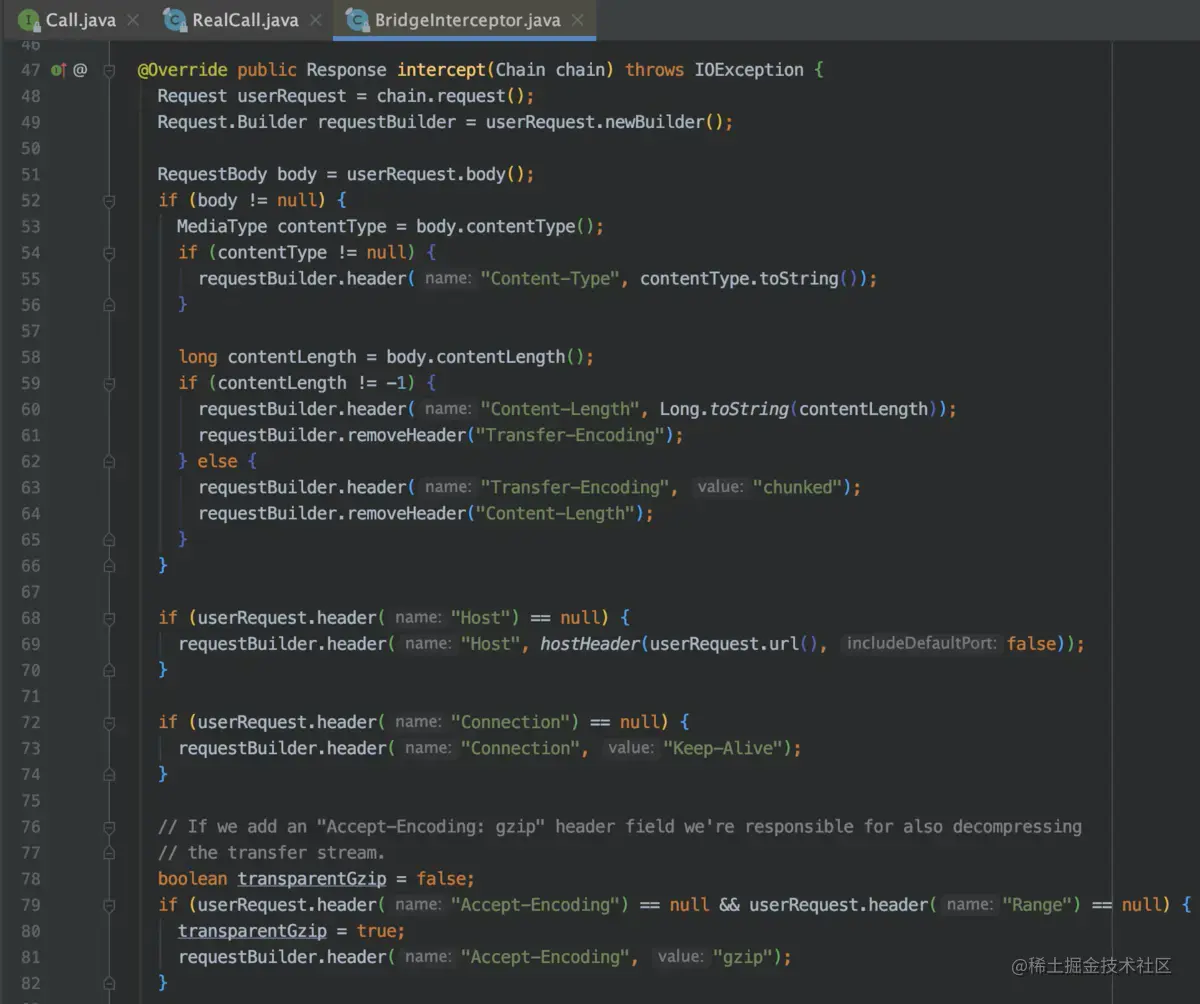The height and width of the screenshot is (1004, 1200).
Task: Fold the comment block starting on line 76
Action: coord(109,827)
